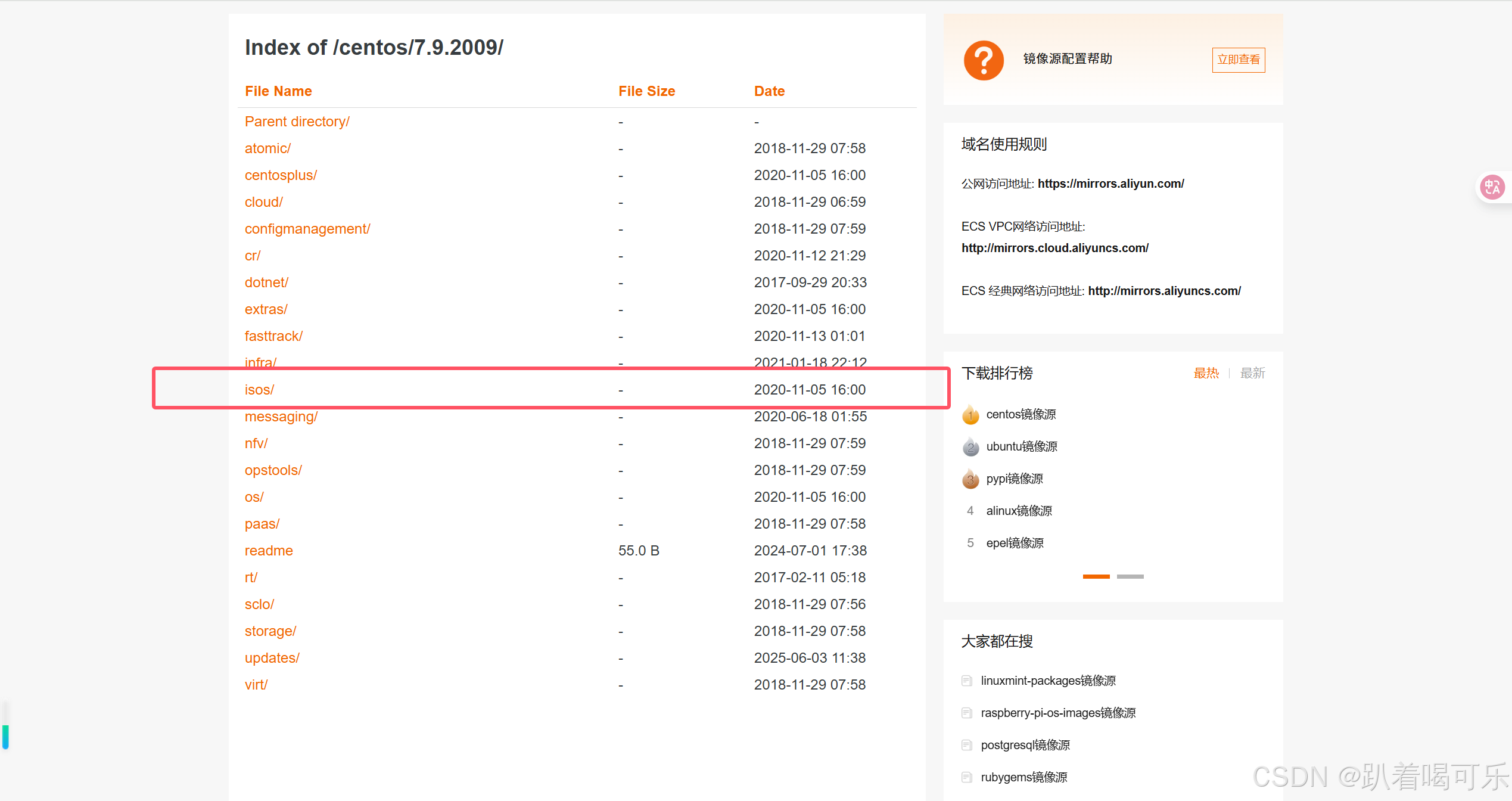Click the gold rank 1 medal icon
1512x801 pixels.
[970, 415]
